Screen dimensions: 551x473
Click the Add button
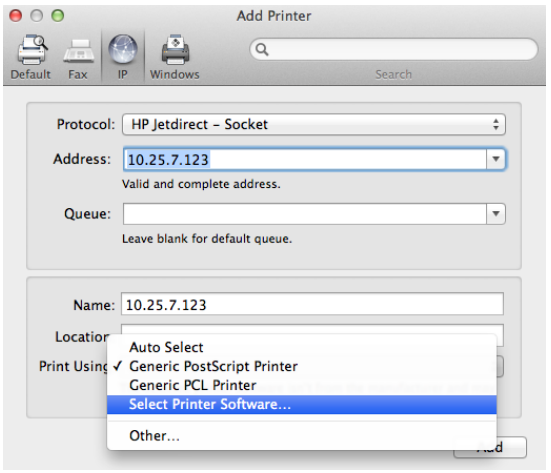click(x=490, y=447)
